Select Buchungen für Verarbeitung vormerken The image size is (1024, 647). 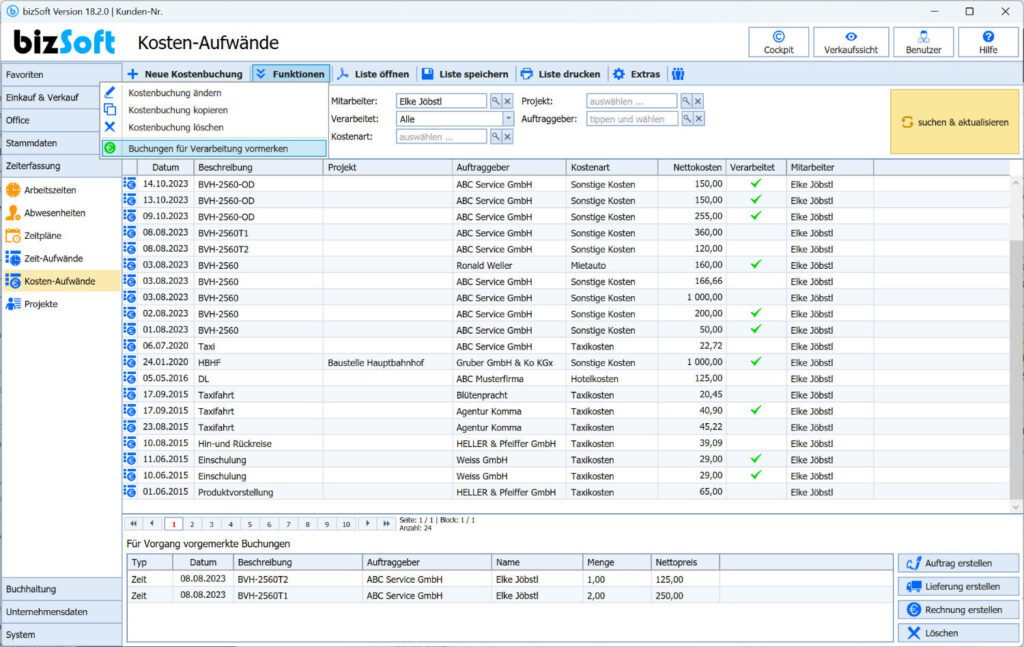(x=214, y=148)
